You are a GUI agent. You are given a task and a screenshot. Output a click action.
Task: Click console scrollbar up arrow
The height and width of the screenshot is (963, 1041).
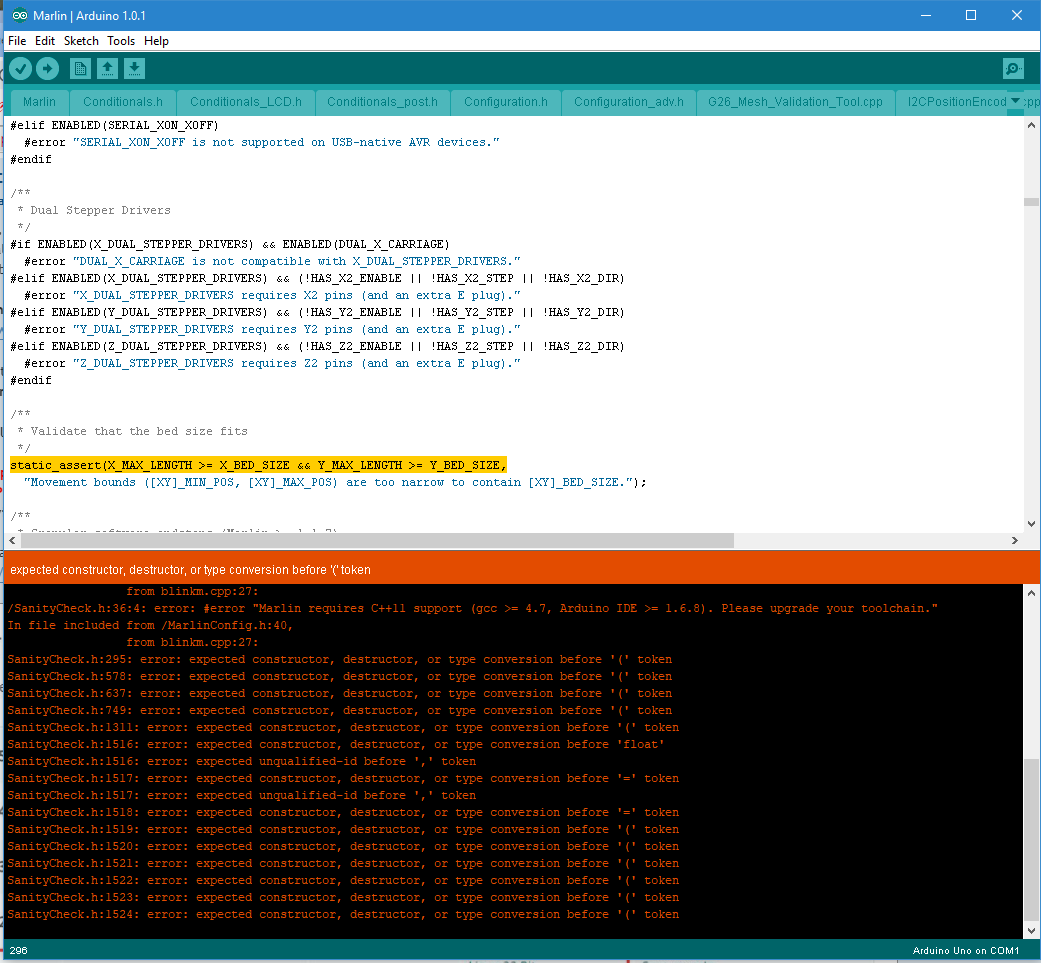[x=1031, y=593]
